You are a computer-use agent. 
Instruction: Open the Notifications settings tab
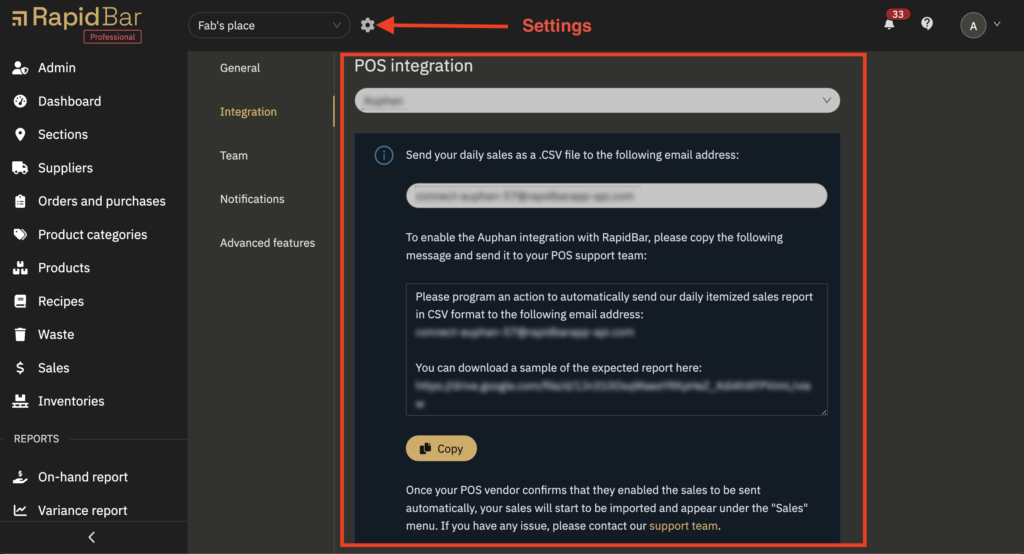coord(252,199)
